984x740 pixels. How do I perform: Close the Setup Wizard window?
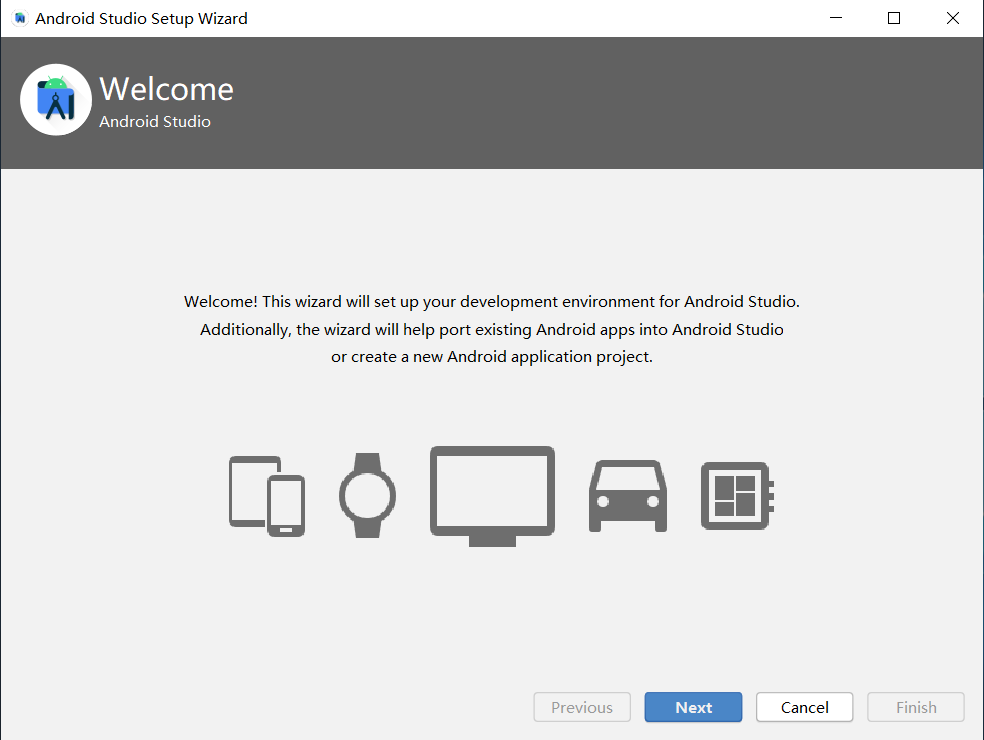[953, 18]
